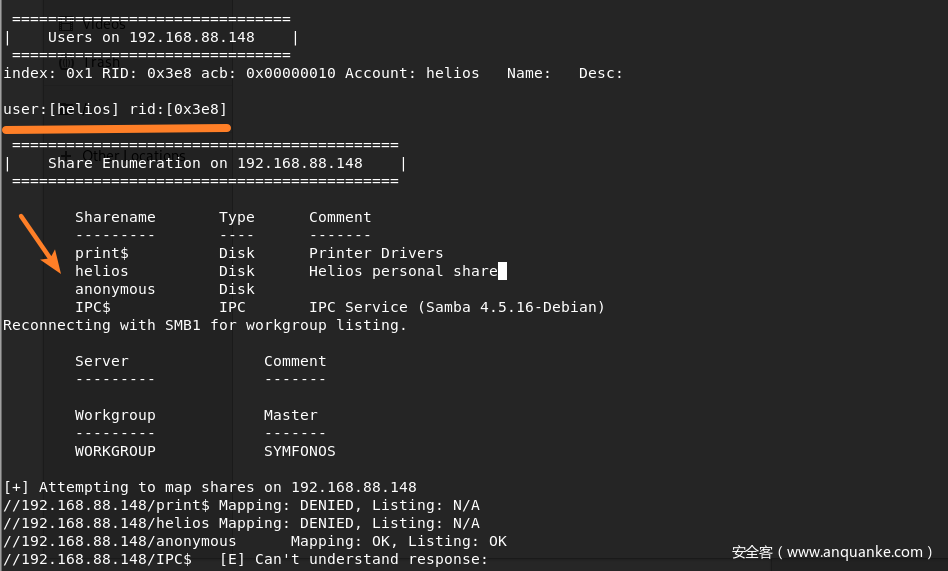948x571 pixels.
Task: Click the uppercase WORKGROUP entry
Action: [x=115, y=451]
